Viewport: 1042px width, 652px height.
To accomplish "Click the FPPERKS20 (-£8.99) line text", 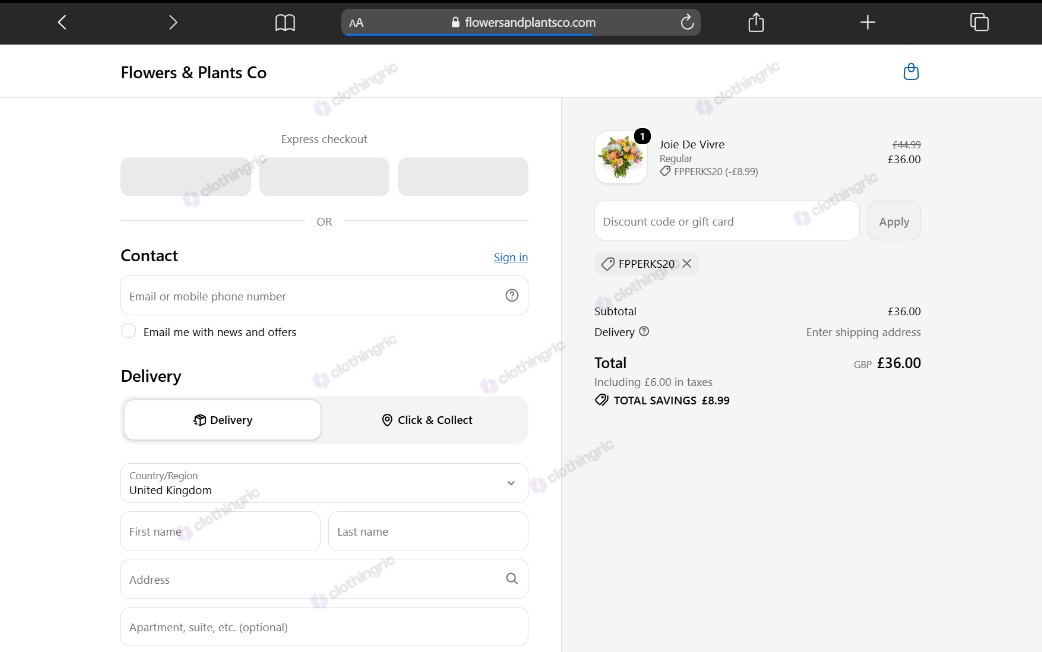I will 716,171.
